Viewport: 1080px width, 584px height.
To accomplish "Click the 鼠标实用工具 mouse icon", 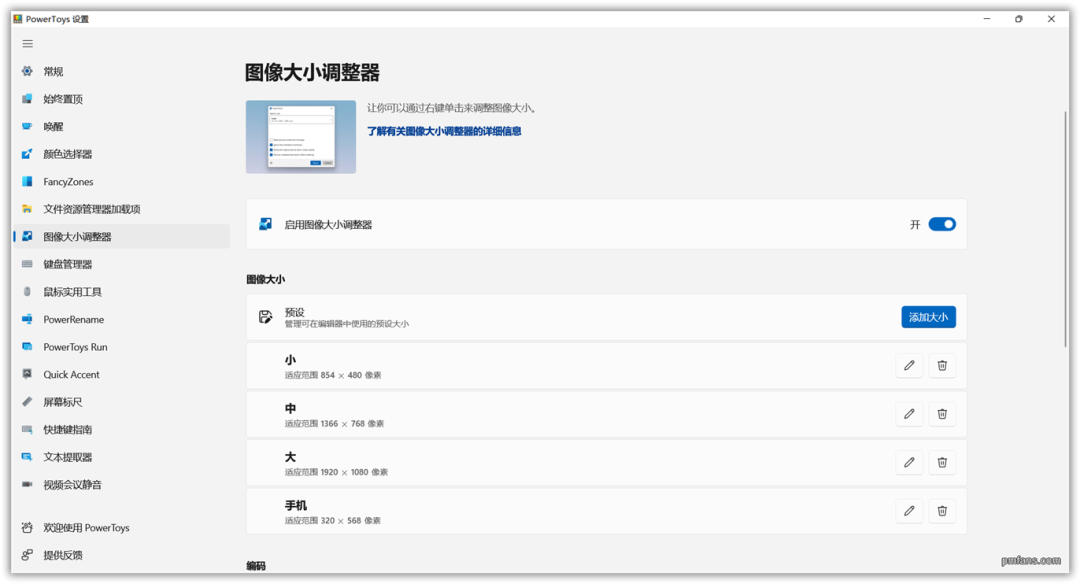I will pos(27,291).
